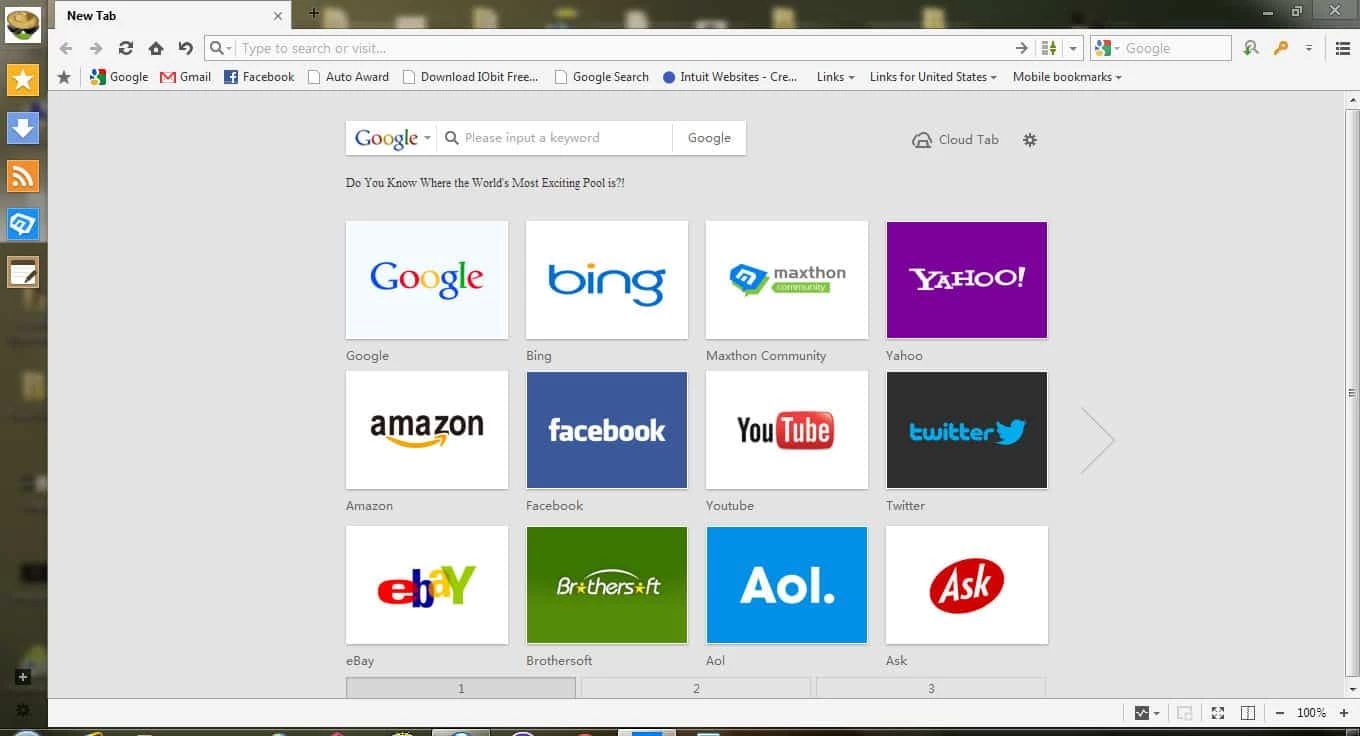This screenshot has height=736, width=1360.
Task: Open the RSS feed reader icon
Action: (x=22, y=176)
